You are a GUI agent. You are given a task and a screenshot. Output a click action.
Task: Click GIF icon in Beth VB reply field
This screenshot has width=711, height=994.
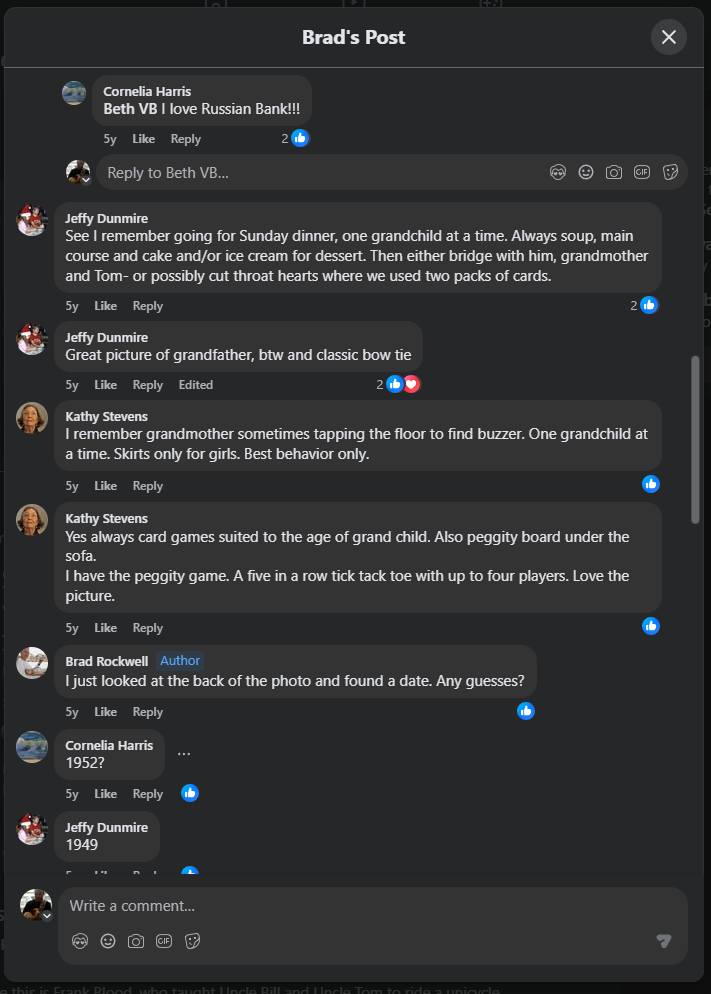(642, 172)
